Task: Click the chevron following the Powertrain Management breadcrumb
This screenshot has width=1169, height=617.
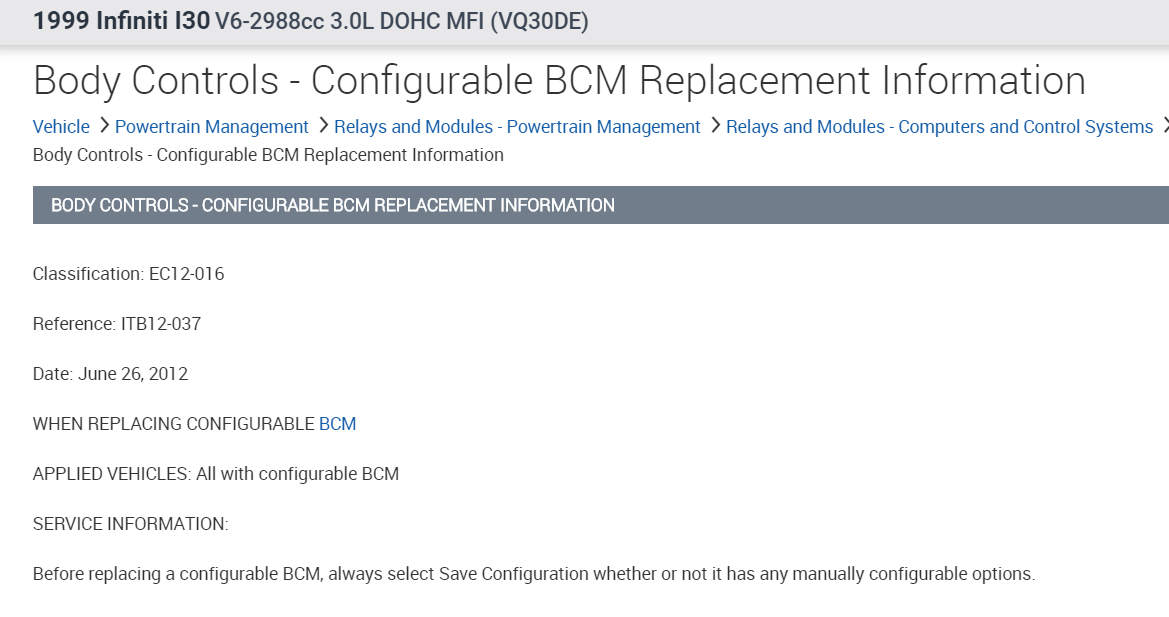Action: pyautogui.click(x=322, y=126)
